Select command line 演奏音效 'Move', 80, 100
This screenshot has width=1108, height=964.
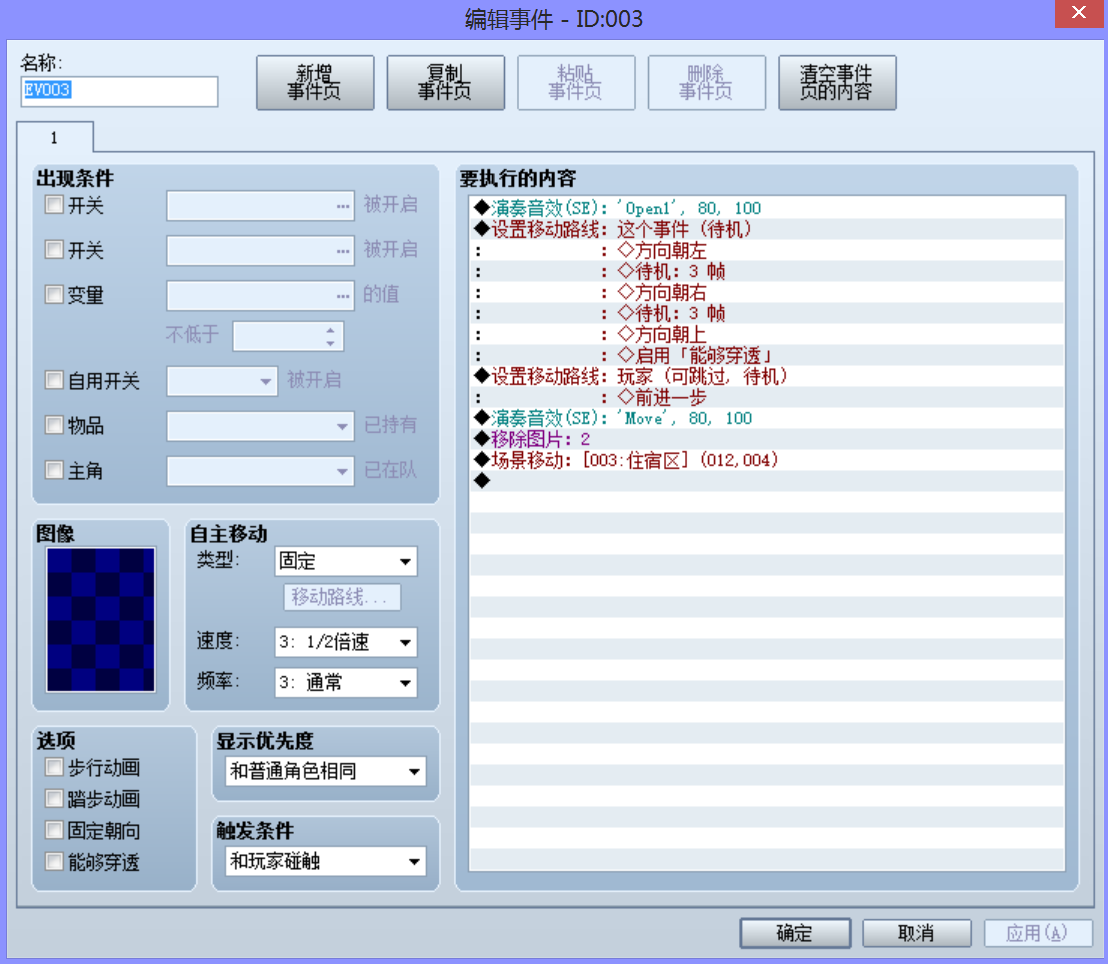coord(767,418)
